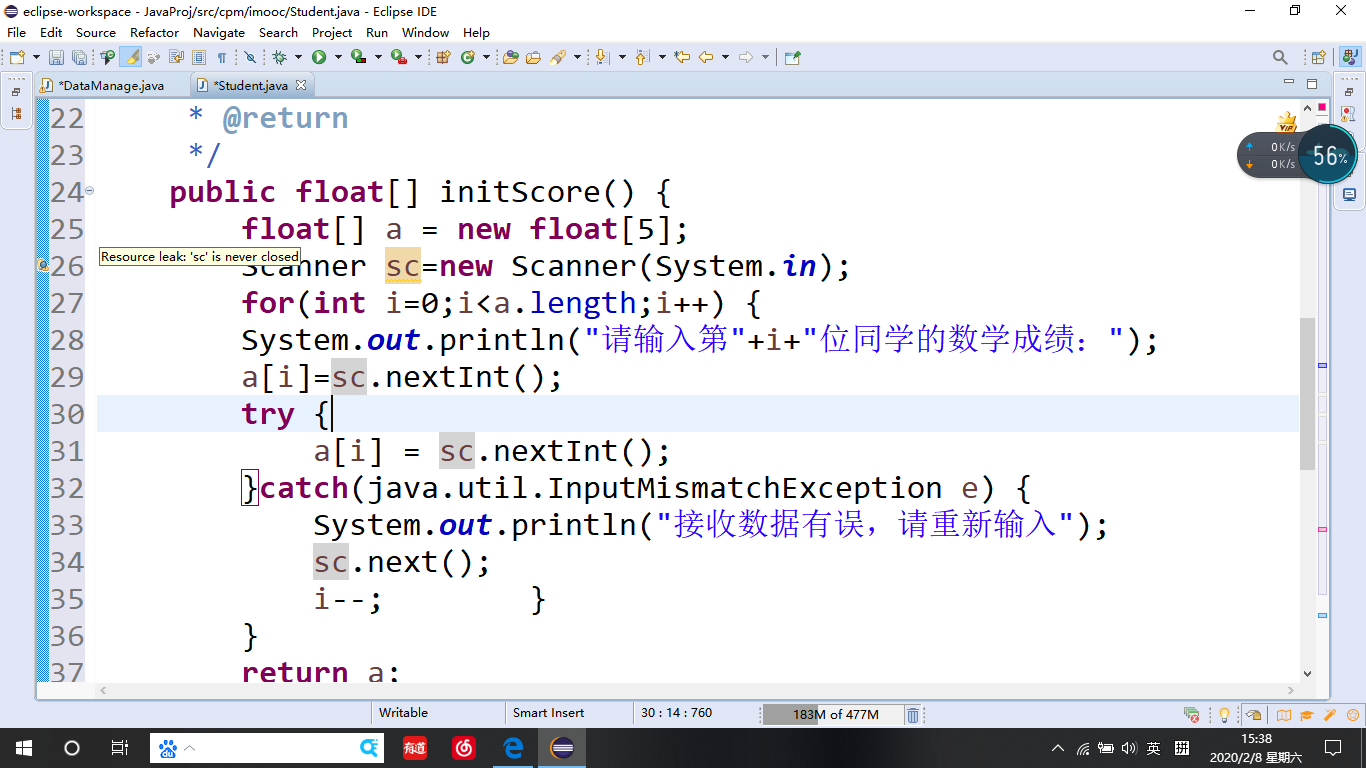Click the Open Perspective icon
Screen dimensions: 1366x768
(1318, 57)
